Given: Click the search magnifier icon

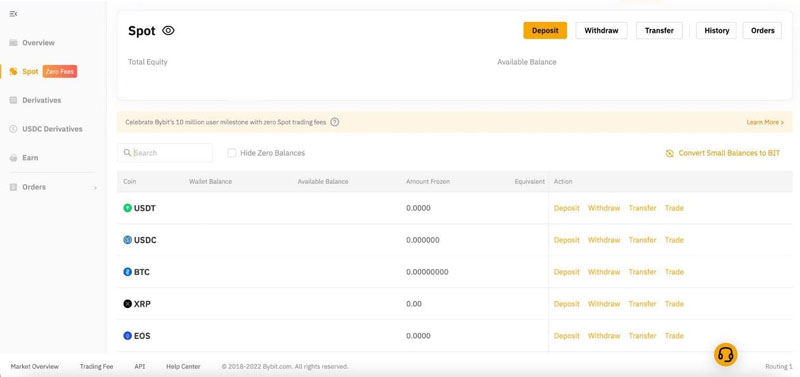Looking at the screenshot, I should 128,153.
